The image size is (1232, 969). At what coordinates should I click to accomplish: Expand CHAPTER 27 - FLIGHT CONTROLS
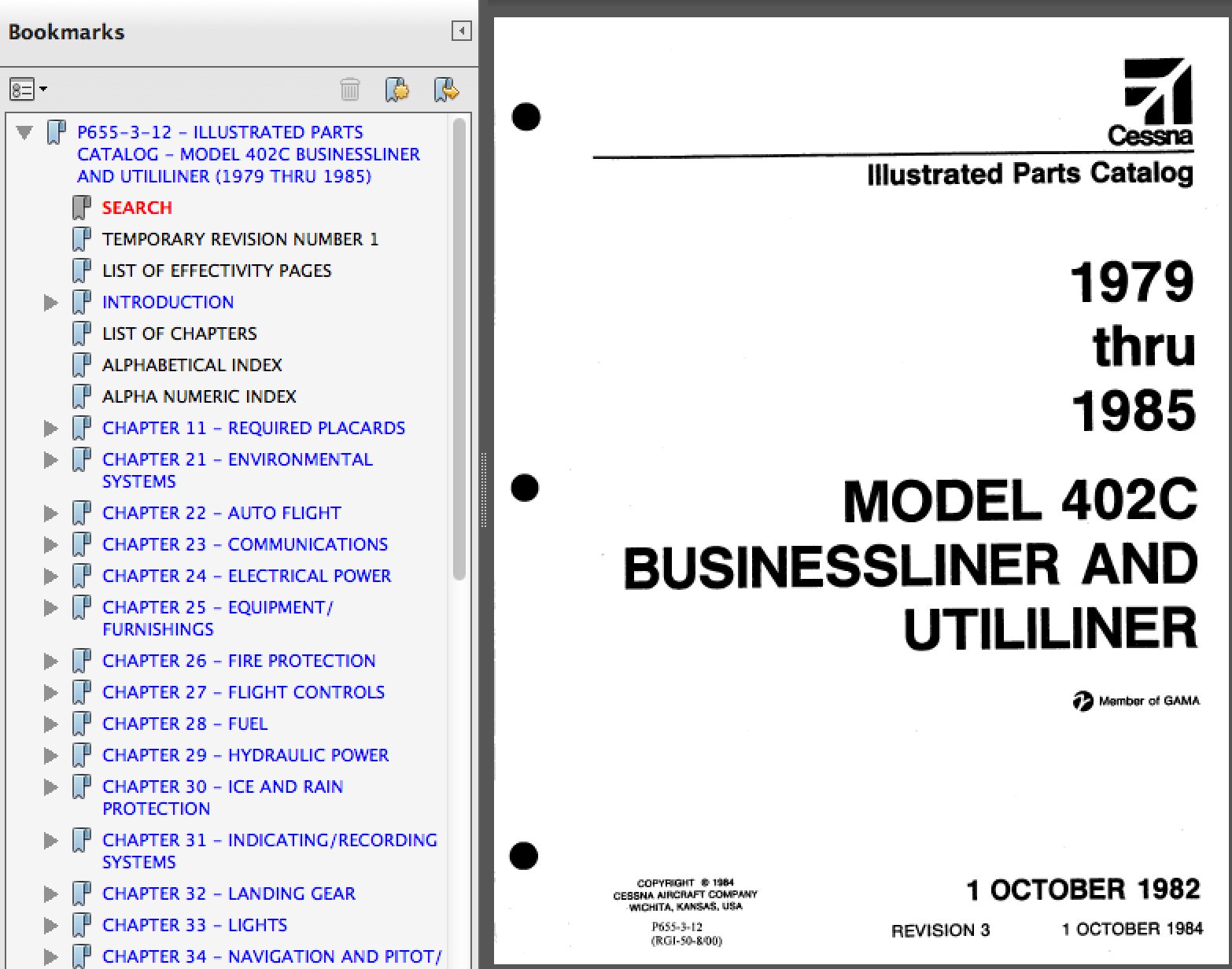coord(50,692)
